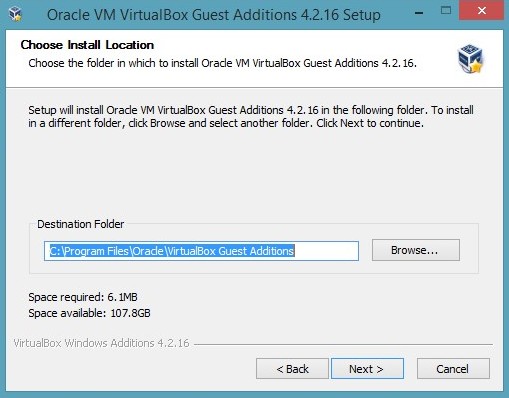
Task: Click the 'Choose the folder in which to install' subtitle
Action: click(223, 63)
